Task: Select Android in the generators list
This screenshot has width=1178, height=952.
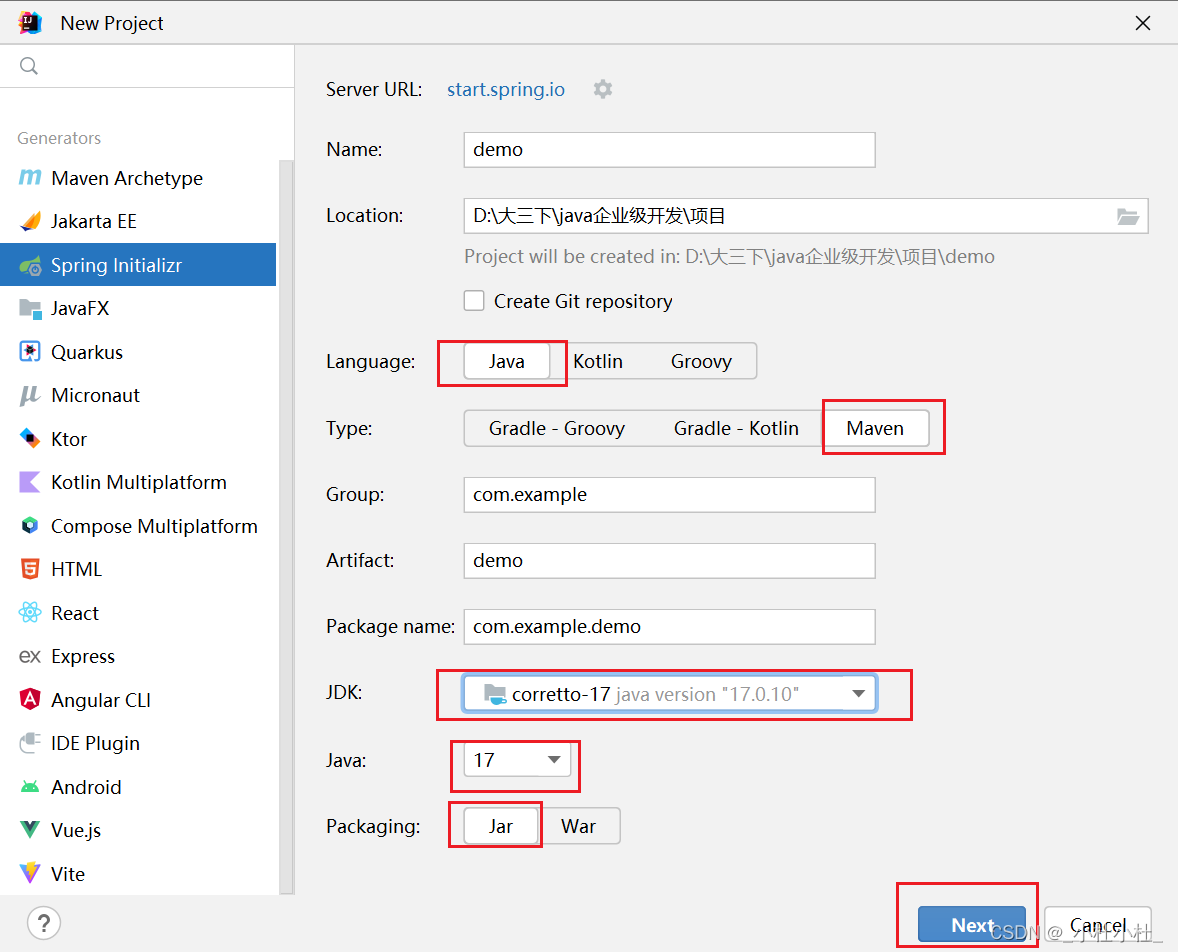Action: [138, 787]
